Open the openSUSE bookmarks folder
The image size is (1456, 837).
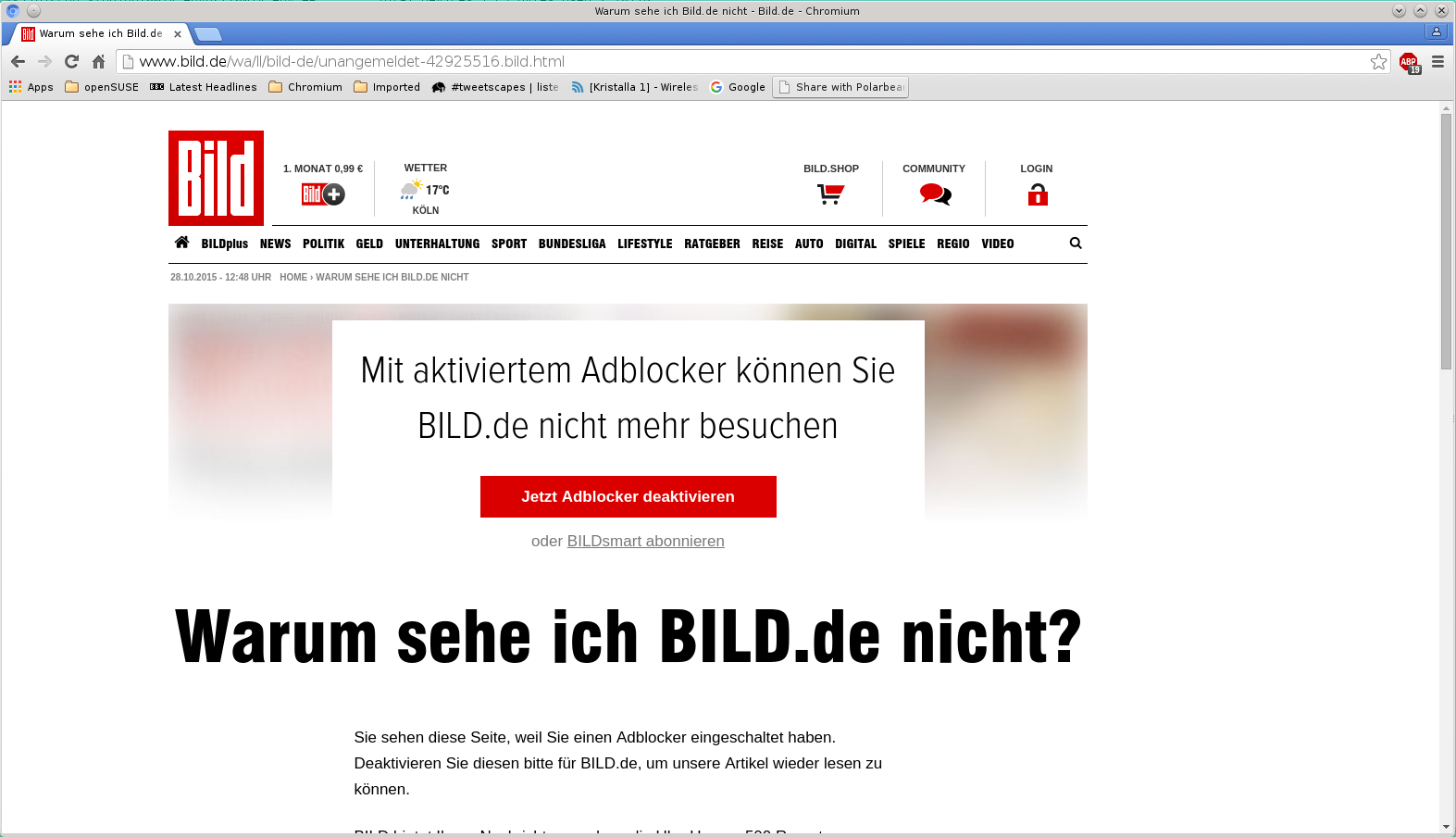click(x=102, y=87)
